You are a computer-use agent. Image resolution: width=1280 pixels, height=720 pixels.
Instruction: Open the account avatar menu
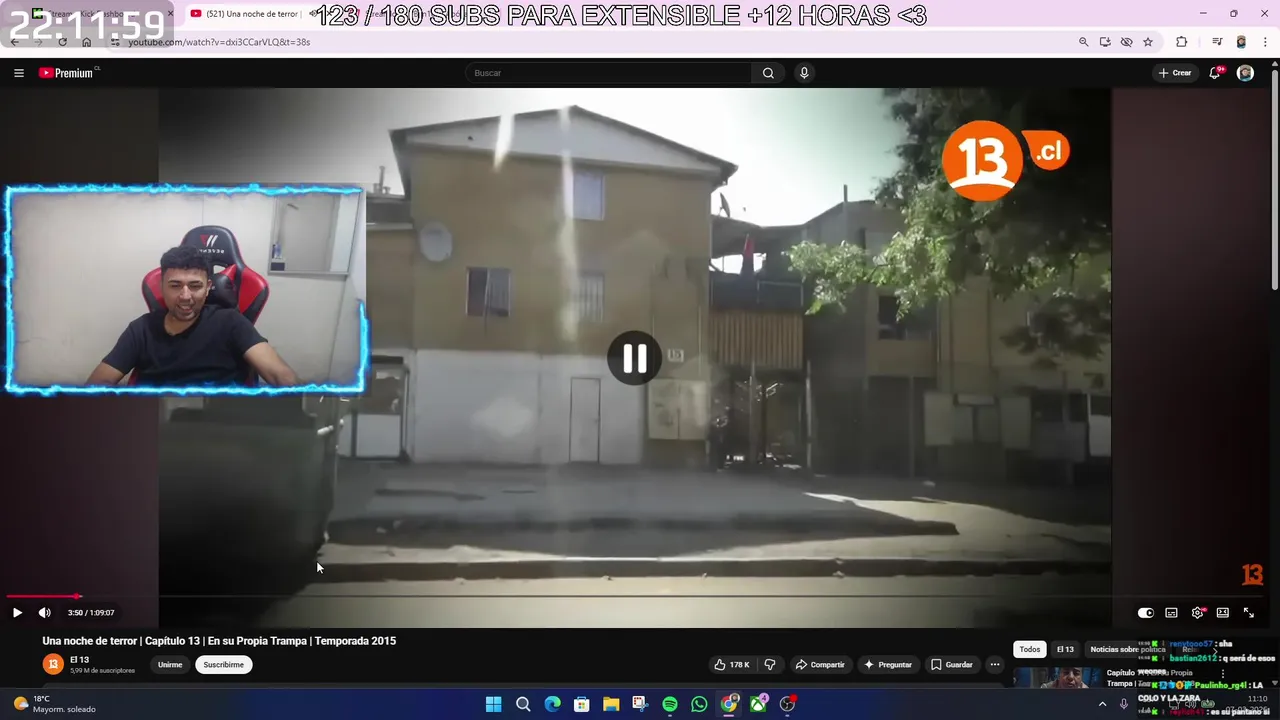point(1245,73)
